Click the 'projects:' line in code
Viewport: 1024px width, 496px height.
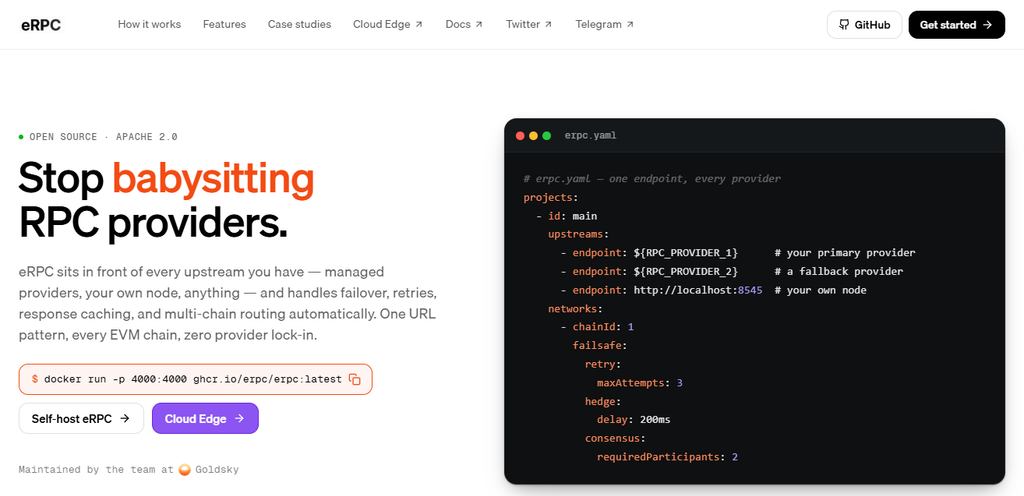point(551,197)
